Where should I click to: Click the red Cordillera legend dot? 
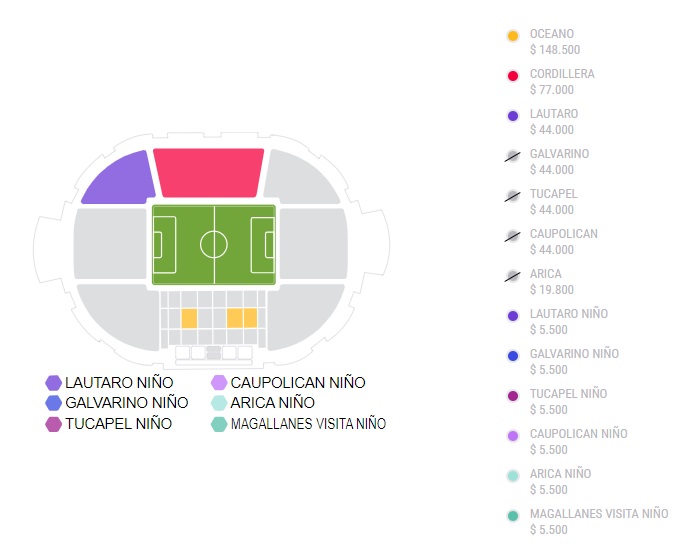513,76
